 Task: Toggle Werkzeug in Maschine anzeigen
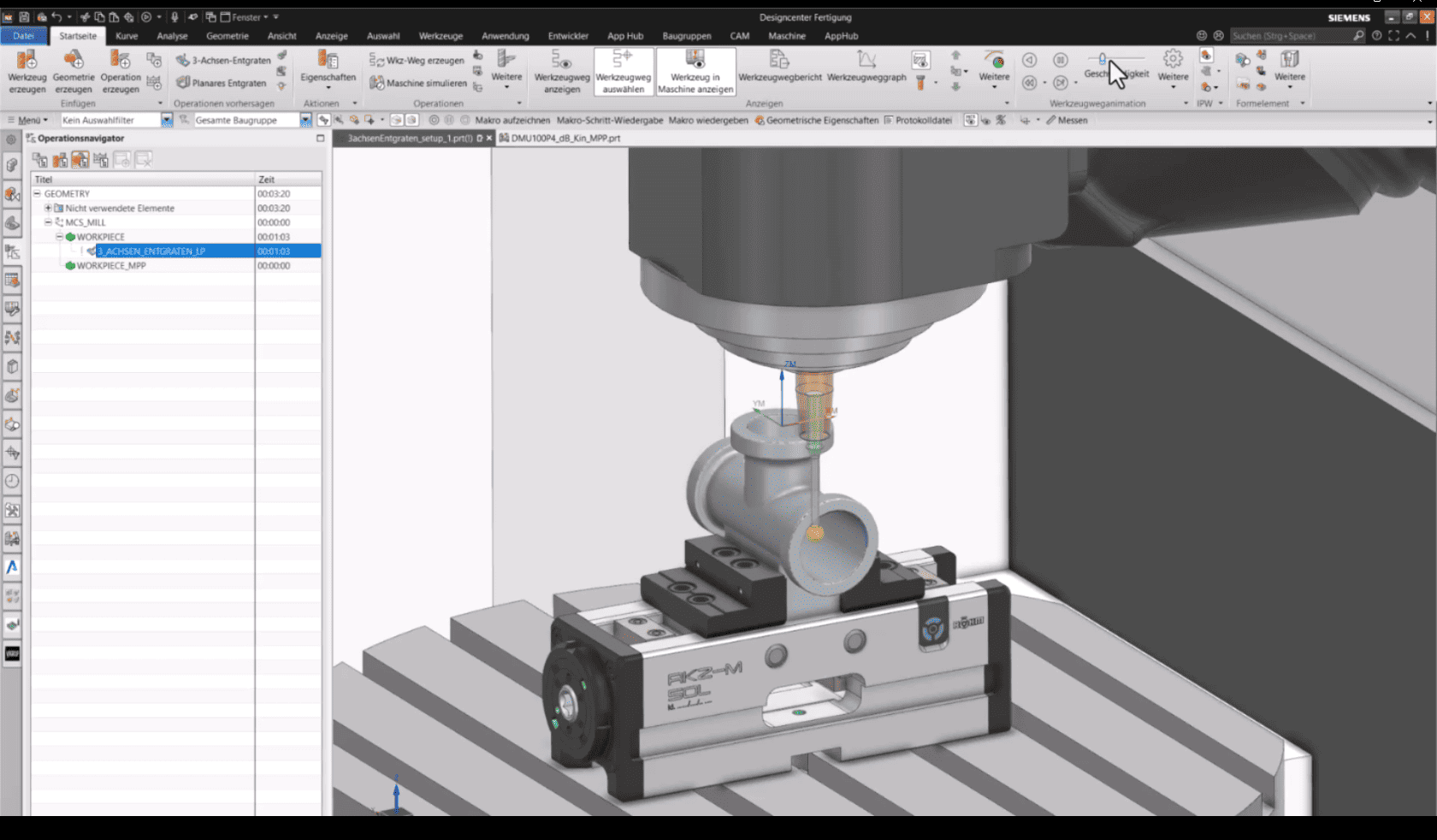tap(695, 70)
